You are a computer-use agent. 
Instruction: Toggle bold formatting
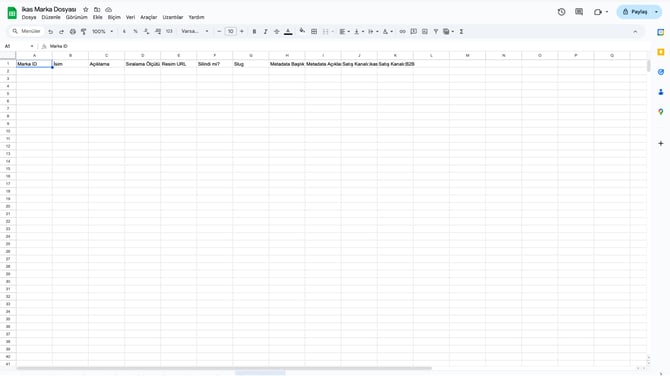pyautogui.click(x=254, y=32)
